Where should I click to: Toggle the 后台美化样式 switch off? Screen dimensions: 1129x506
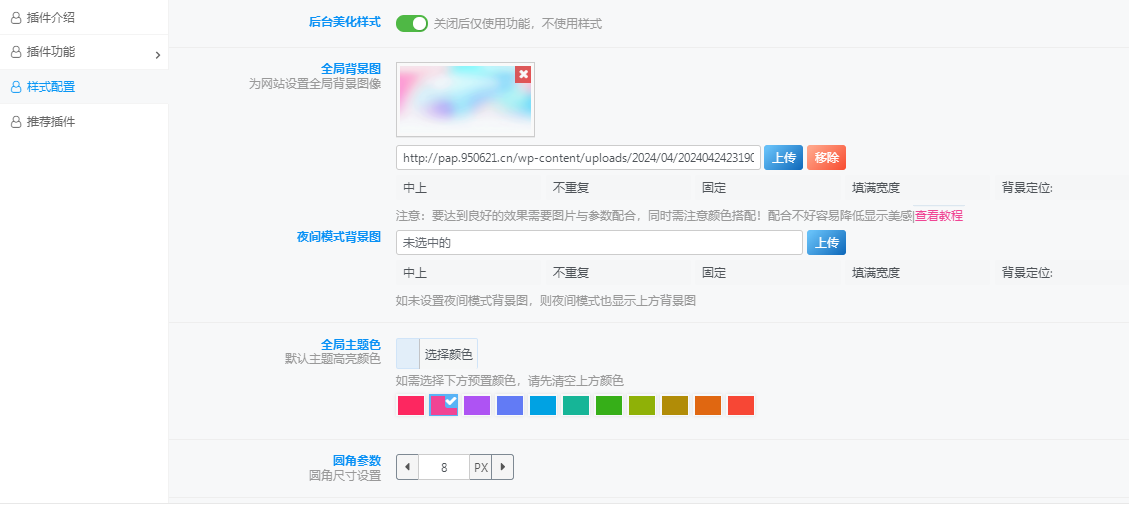[412, 23]
